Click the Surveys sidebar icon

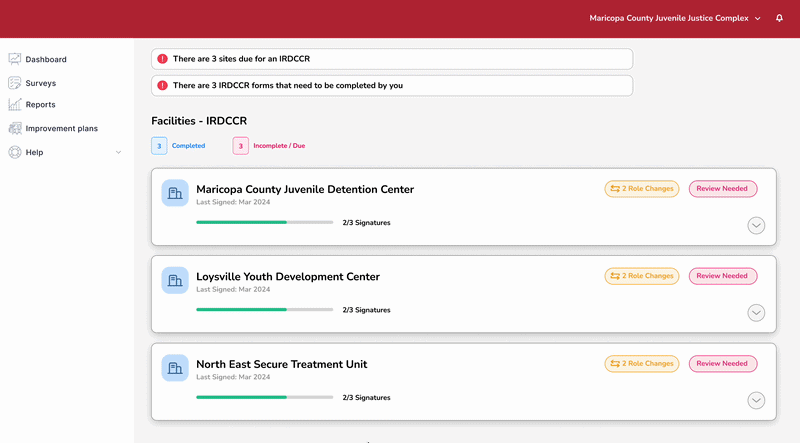pyautogui.click(x=15, y=83)
